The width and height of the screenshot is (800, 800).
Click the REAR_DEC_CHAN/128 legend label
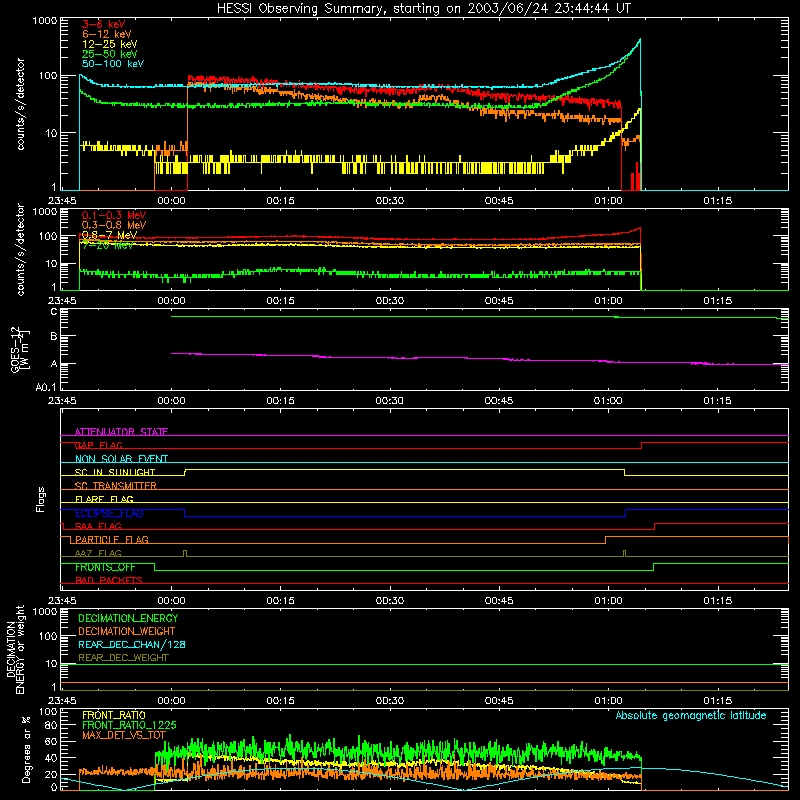click(132, 645)
